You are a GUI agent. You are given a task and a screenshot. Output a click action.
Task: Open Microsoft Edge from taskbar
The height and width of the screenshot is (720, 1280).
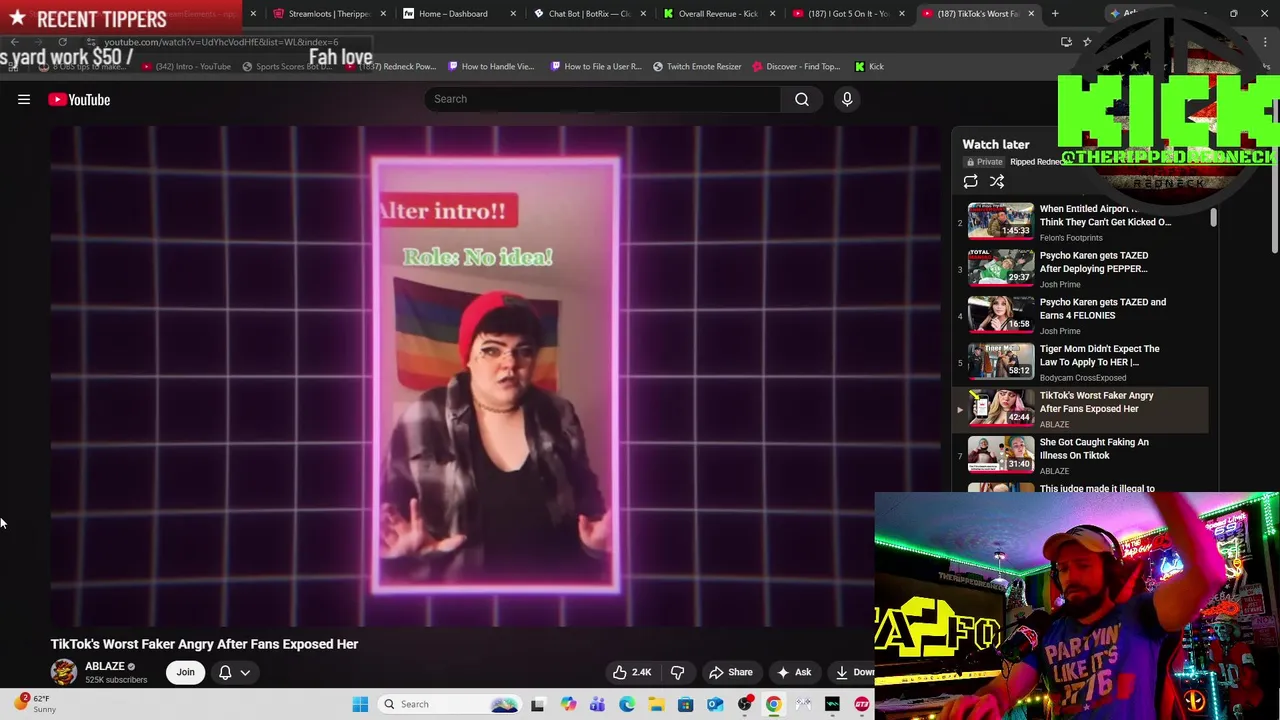[627, 705]
